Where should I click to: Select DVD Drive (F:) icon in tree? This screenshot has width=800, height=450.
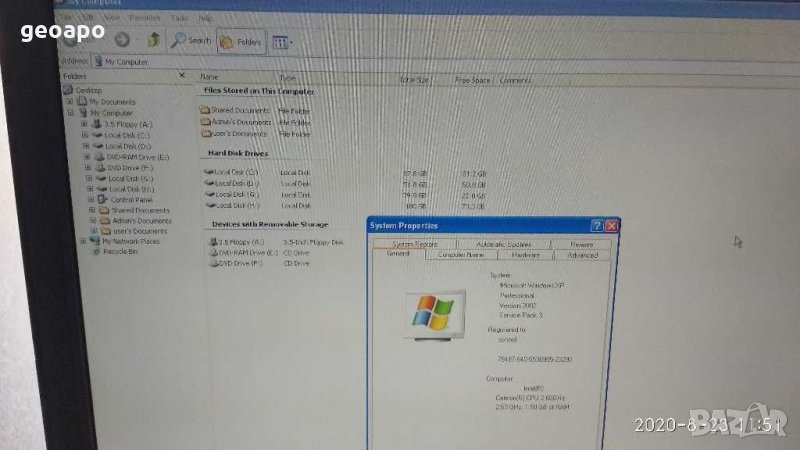(x=100, y=167)
